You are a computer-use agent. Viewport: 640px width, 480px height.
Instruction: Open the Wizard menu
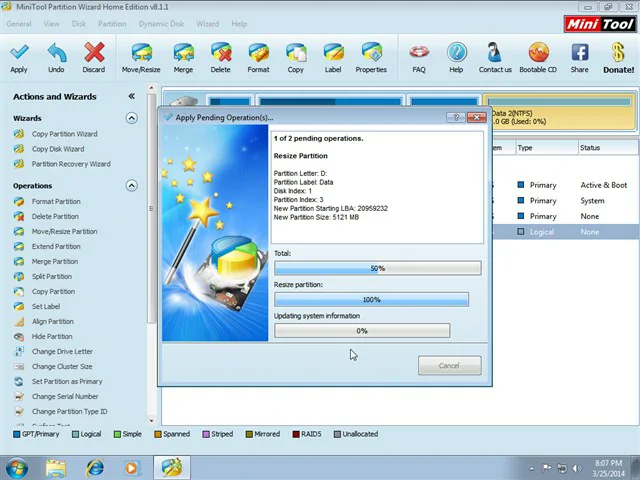[207, 24]
